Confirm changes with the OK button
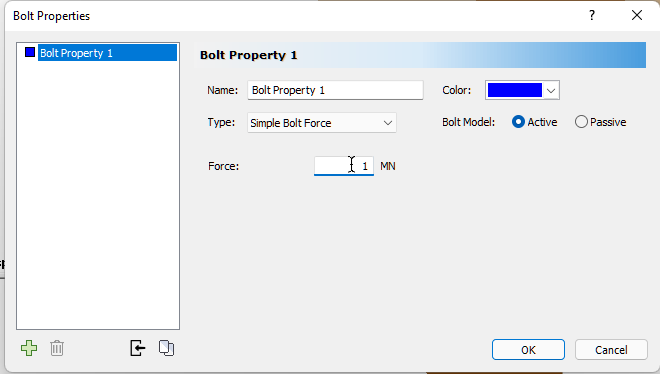 point(528,350)
